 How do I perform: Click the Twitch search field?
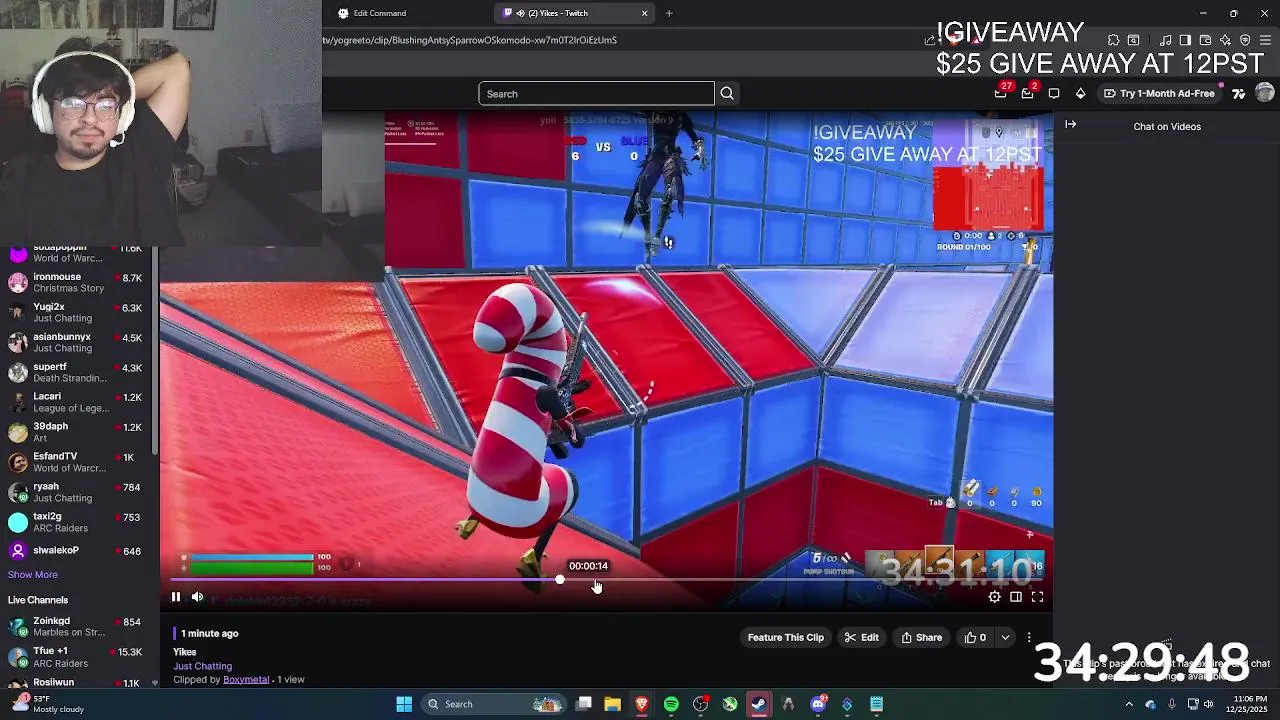tap(596, 94)
